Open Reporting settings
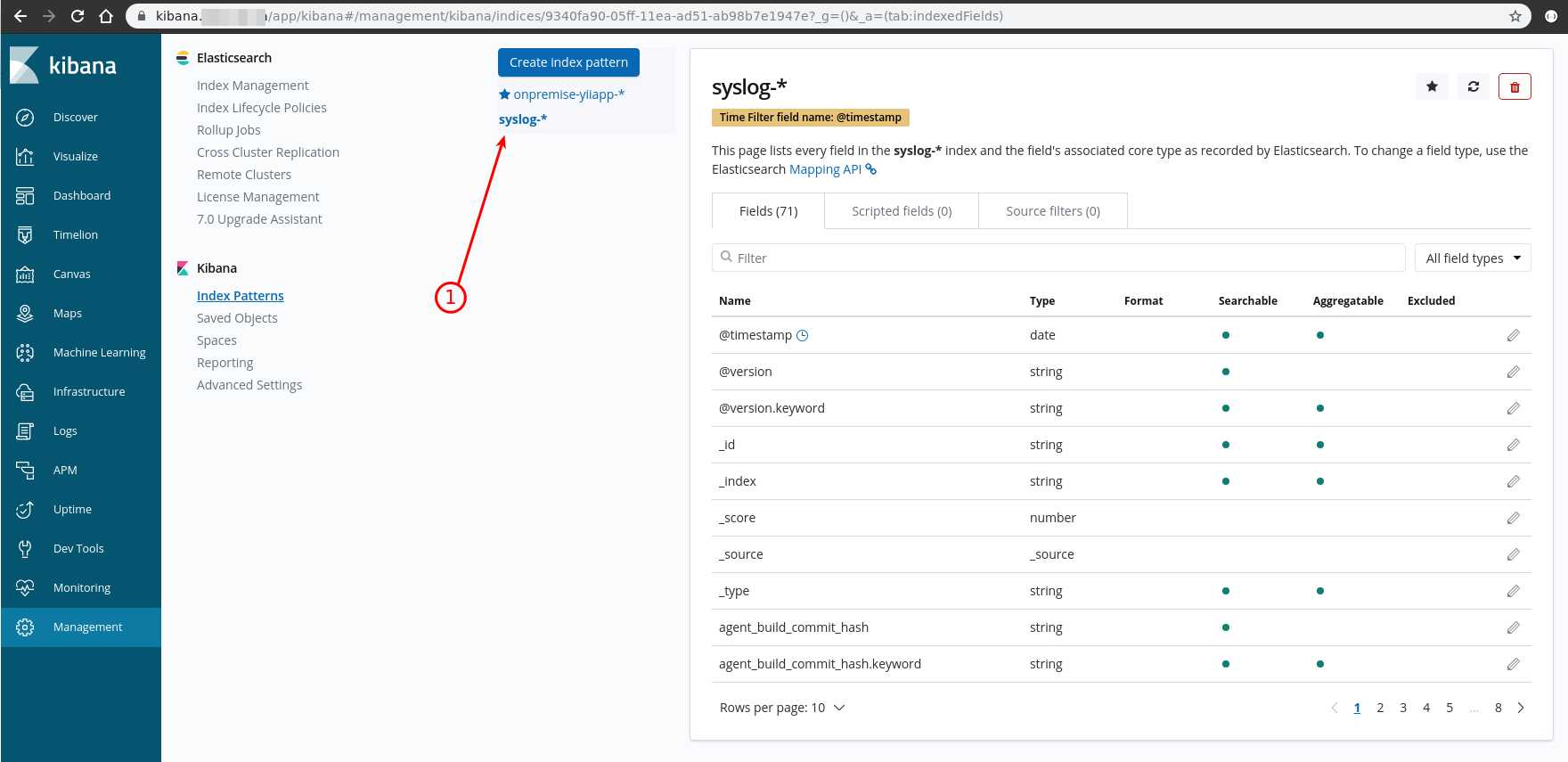 point(225,363)
